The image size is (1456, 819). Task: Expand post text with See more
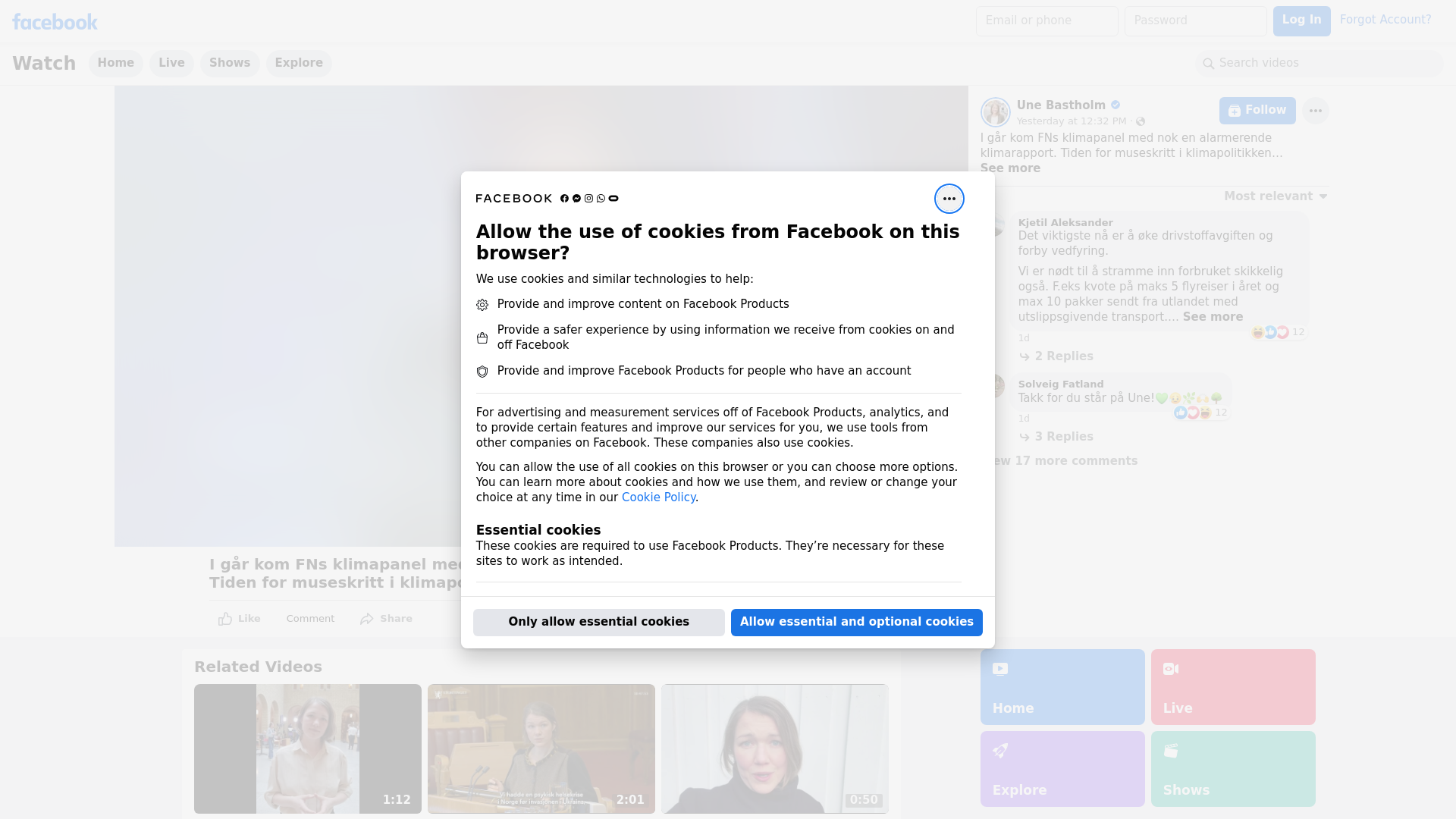coord(1010,168)
